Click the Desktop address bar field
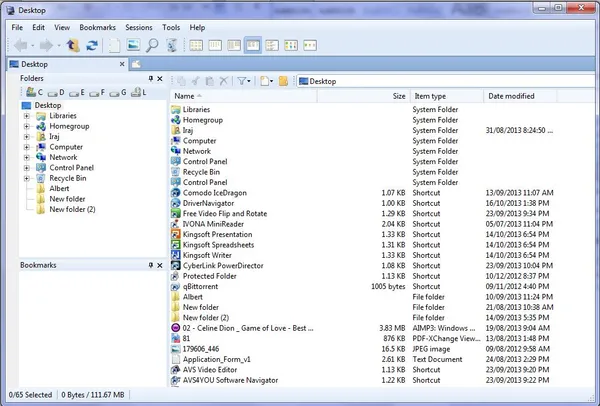Viewport: 600px width, 406px height. click(448, 81)
